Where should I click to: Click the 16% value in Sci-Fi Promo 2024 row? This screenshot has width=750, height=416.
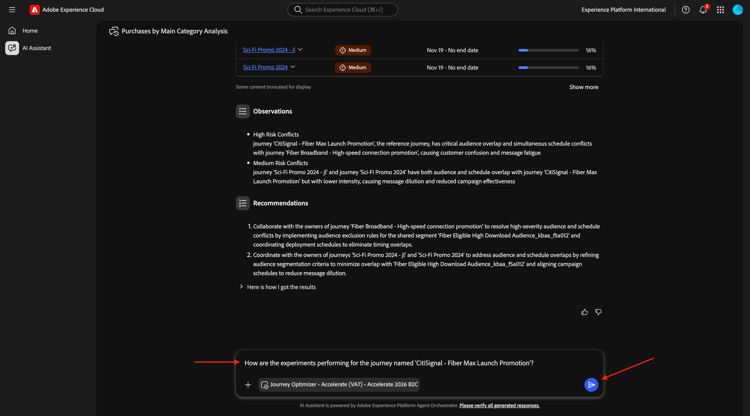tap(591, 67)
